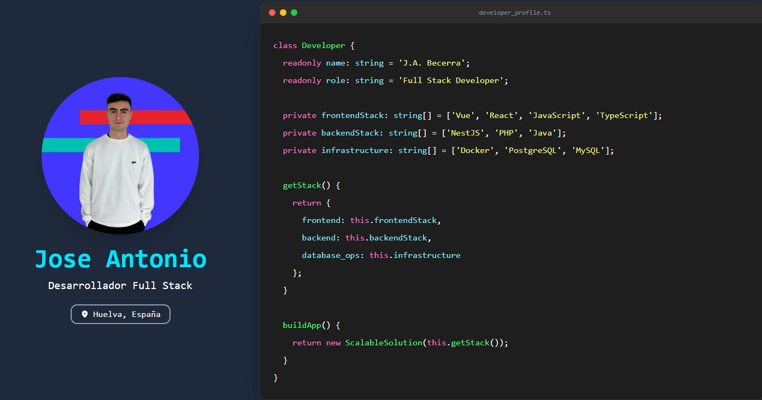762x400 pixels.
Task: Click the red close dot of code window
Action: pyautogui.click(x=272, y=13)
